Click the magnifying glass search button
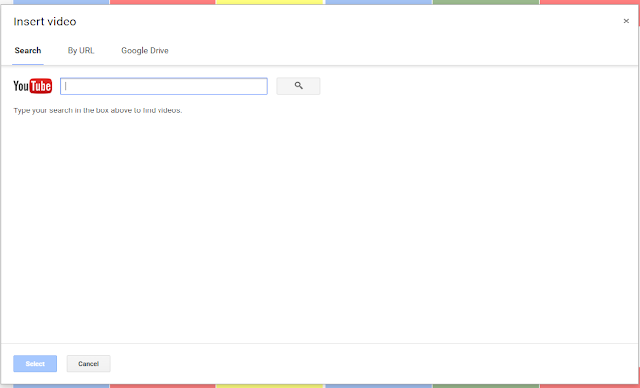 298,86
